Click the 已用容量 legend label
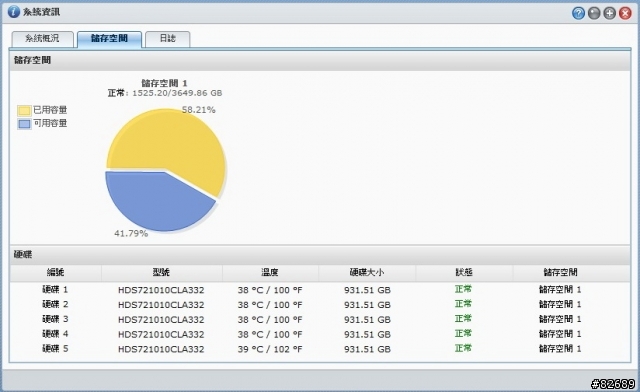 tap(50, 110)
